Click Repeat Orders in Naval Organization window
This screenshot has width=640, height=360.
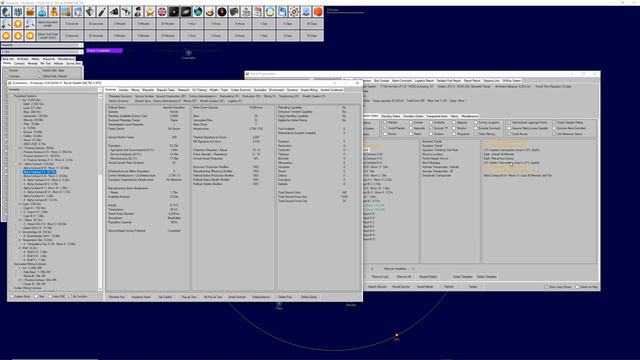click(428, 277)
